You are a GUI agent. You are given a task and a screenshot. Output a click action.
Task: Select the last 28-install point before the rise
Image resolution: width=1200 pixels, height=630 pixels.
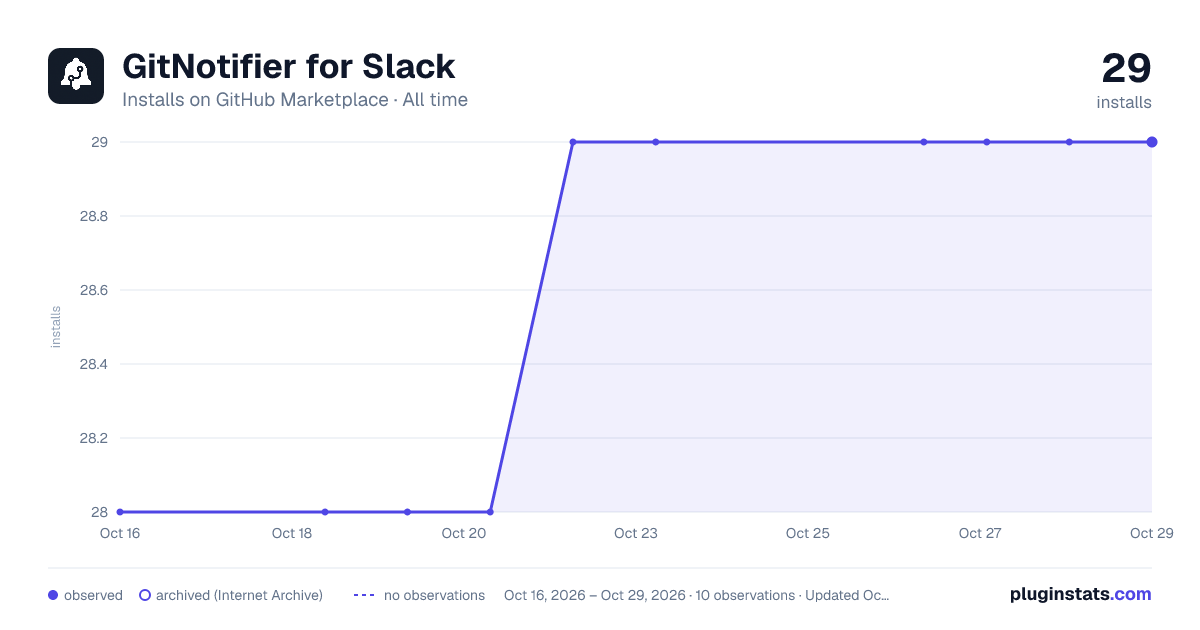point(490,512)
